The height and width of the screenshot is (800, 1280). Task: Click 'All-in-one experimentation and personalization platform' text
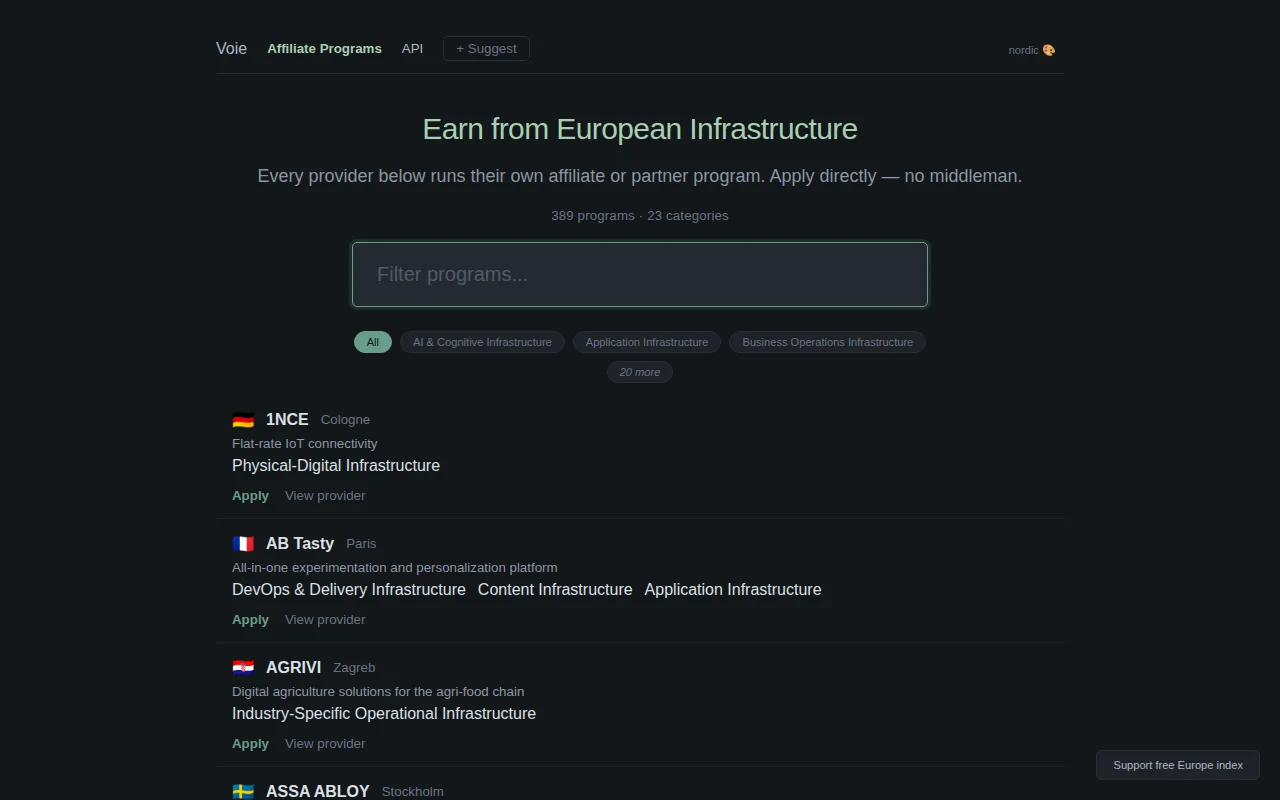(x=395, y=567)
